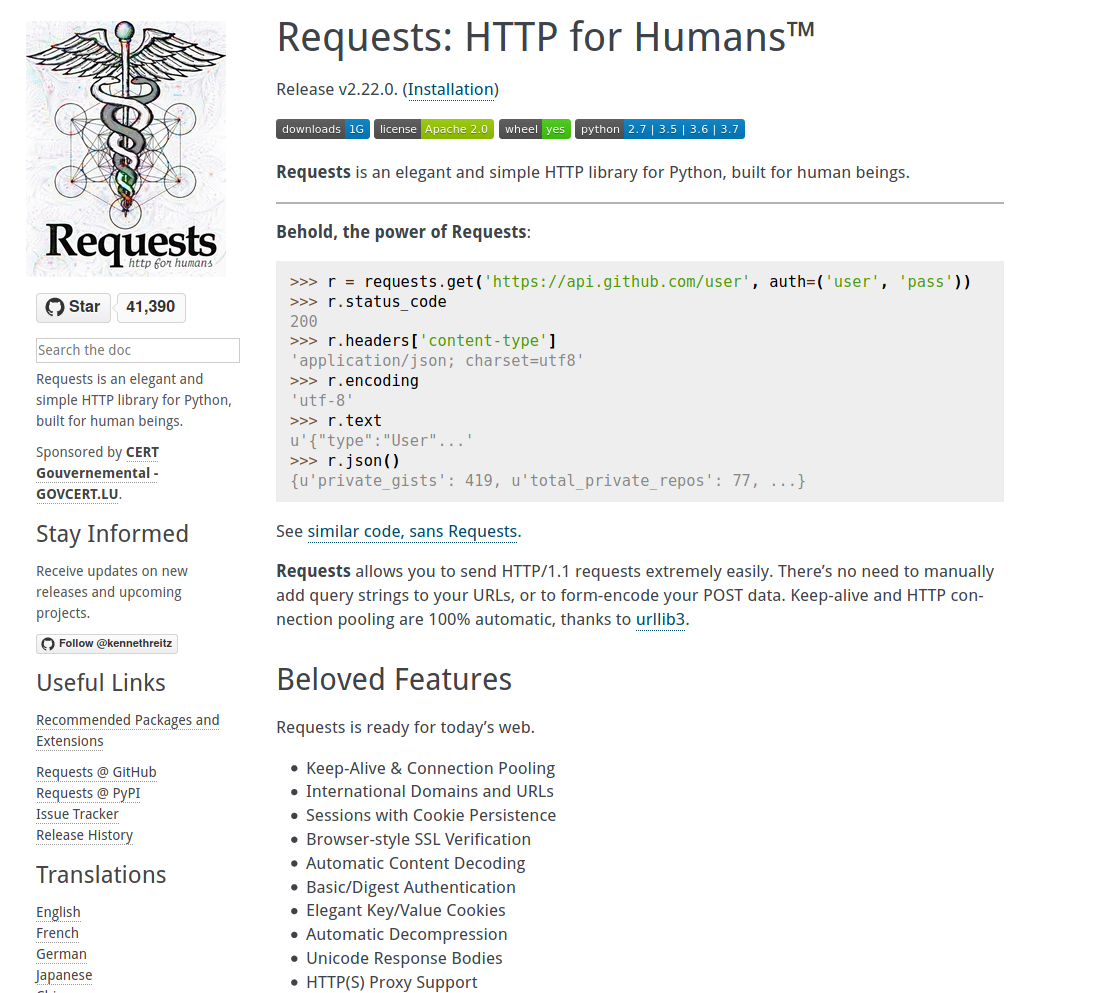The width and height of the screenshot is (1100, 993).
Task: Visit Requests @ GitHub link
Action: (x=96, y=772)
